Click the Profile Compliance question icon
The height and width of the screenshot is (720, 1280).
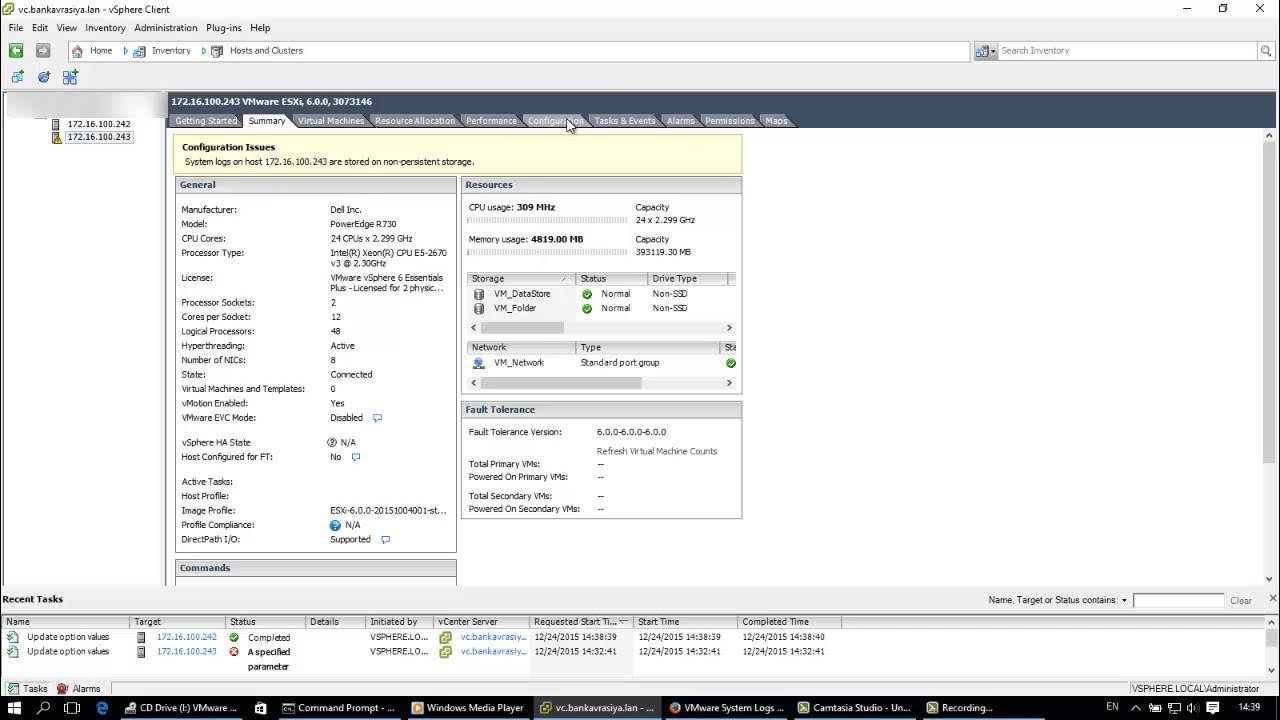(x=335, y=525)
